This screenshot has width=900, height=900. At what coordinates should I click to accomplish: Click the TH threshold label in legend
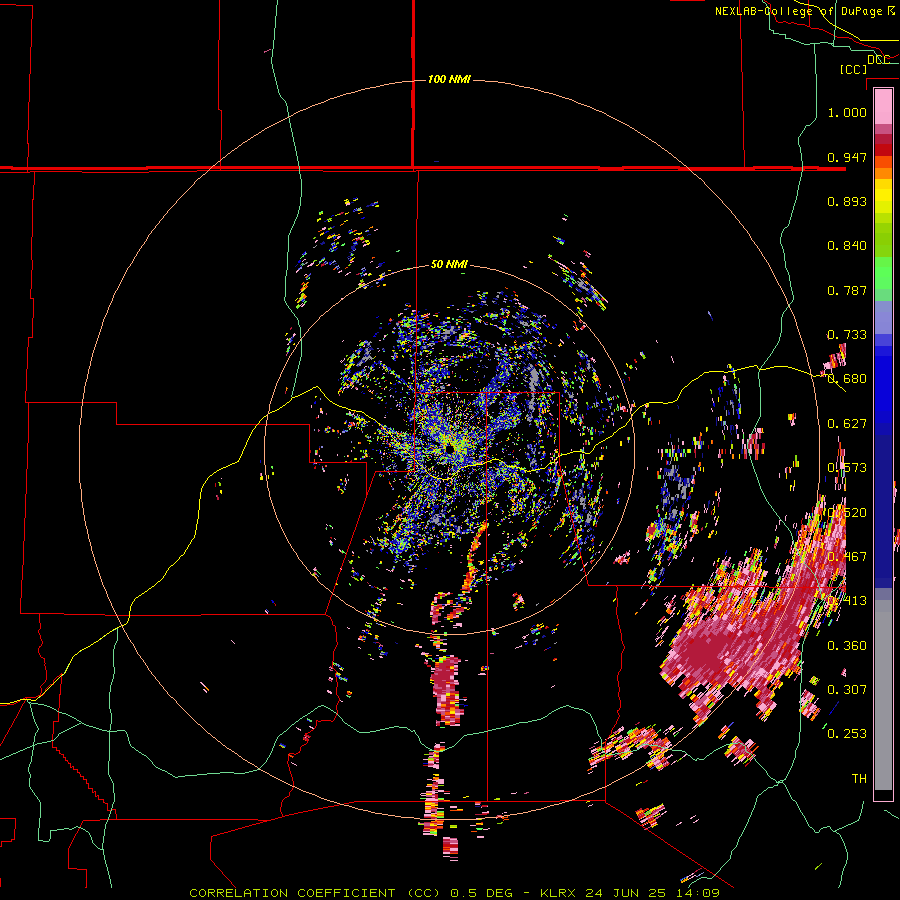point(859,779)
